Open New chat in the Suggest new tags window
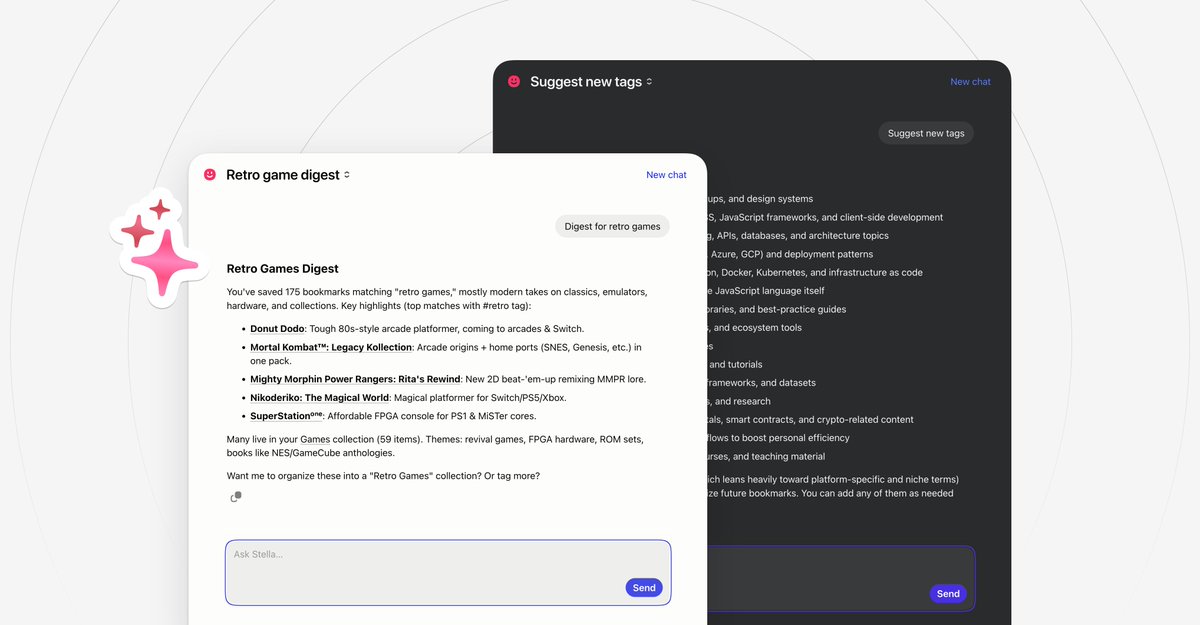The width and height of the screenshot is (1200, 625). tap(970, 81)
